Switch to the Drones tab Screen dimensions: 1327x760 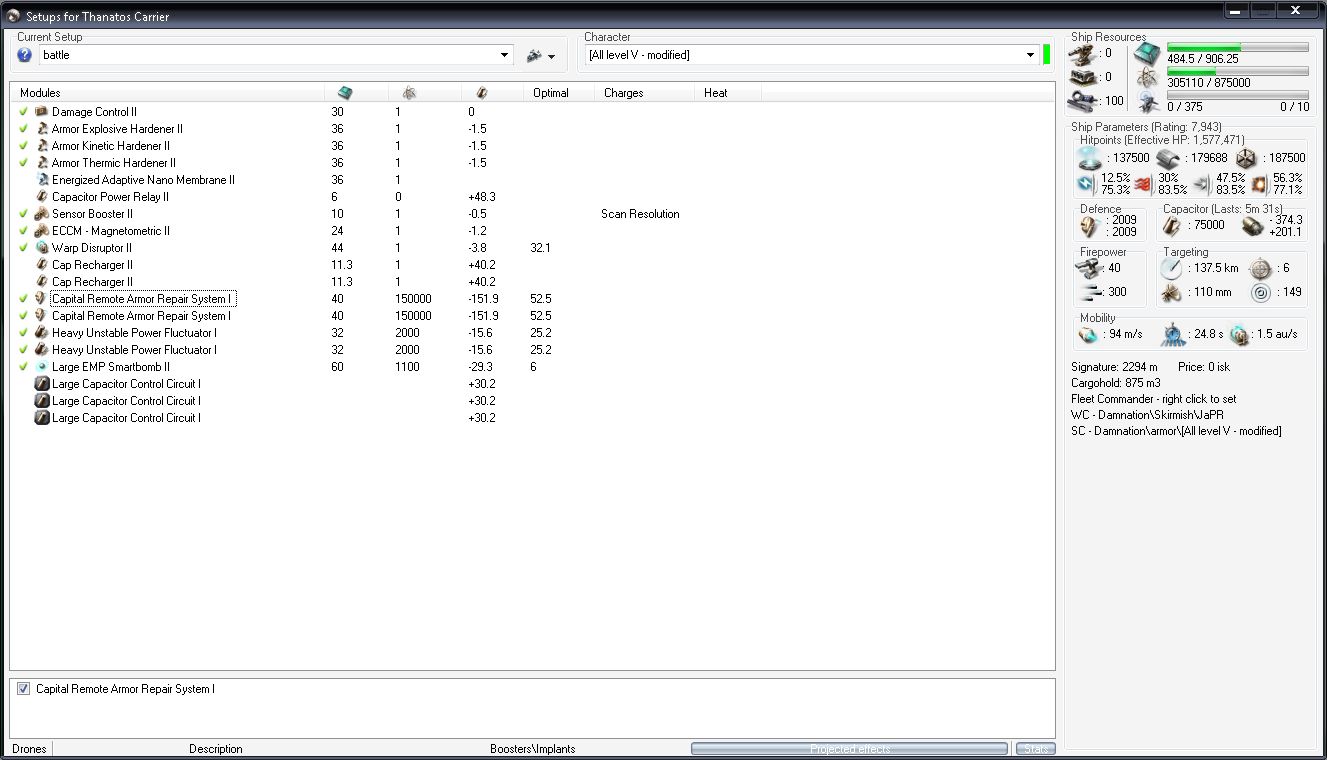[29, 749]
